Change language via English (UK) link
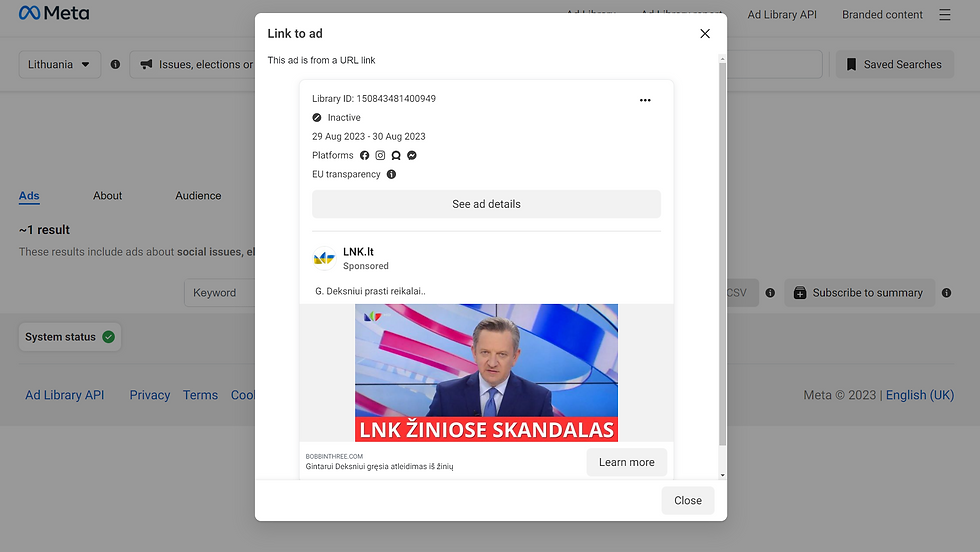The height and width of the screenshot is (552, 980). pos(919,395)
